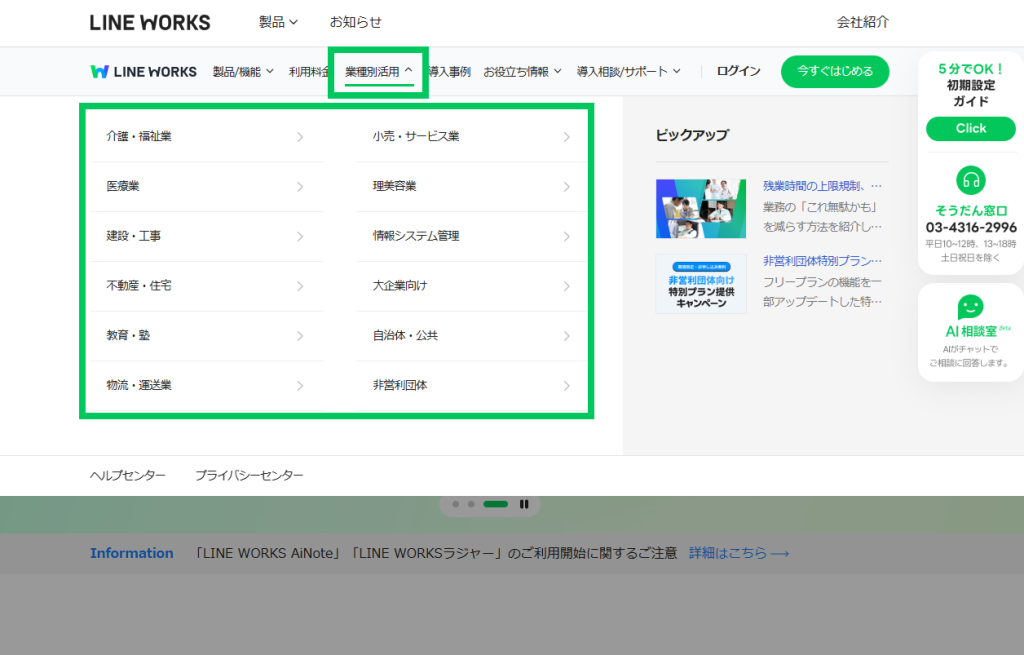1024x655 pixels.
Task: Expand the お役立ち情報 dropdown
Action: coord(522,72)
